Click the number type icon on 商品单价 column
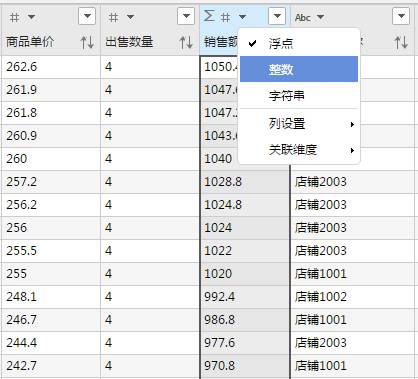Viewport: 418px width, 379px height. coord(14,17)
